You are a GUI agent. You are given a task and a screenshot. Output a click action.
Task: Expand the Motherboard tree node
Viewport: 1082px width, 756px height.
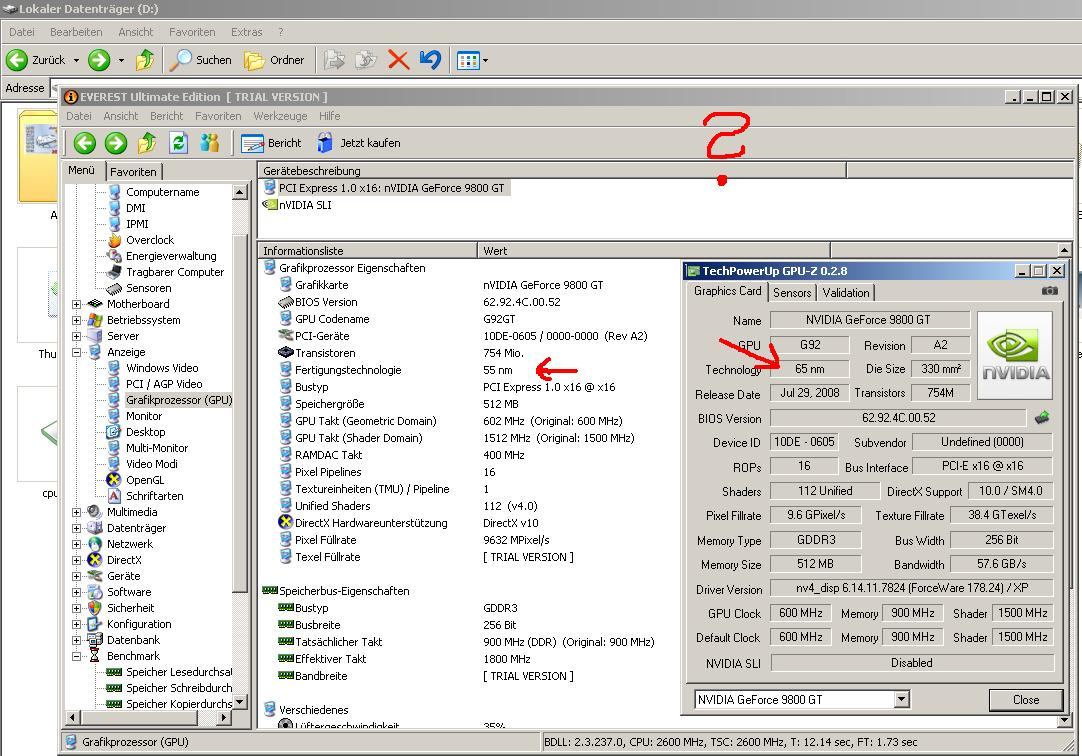(77, 304)
